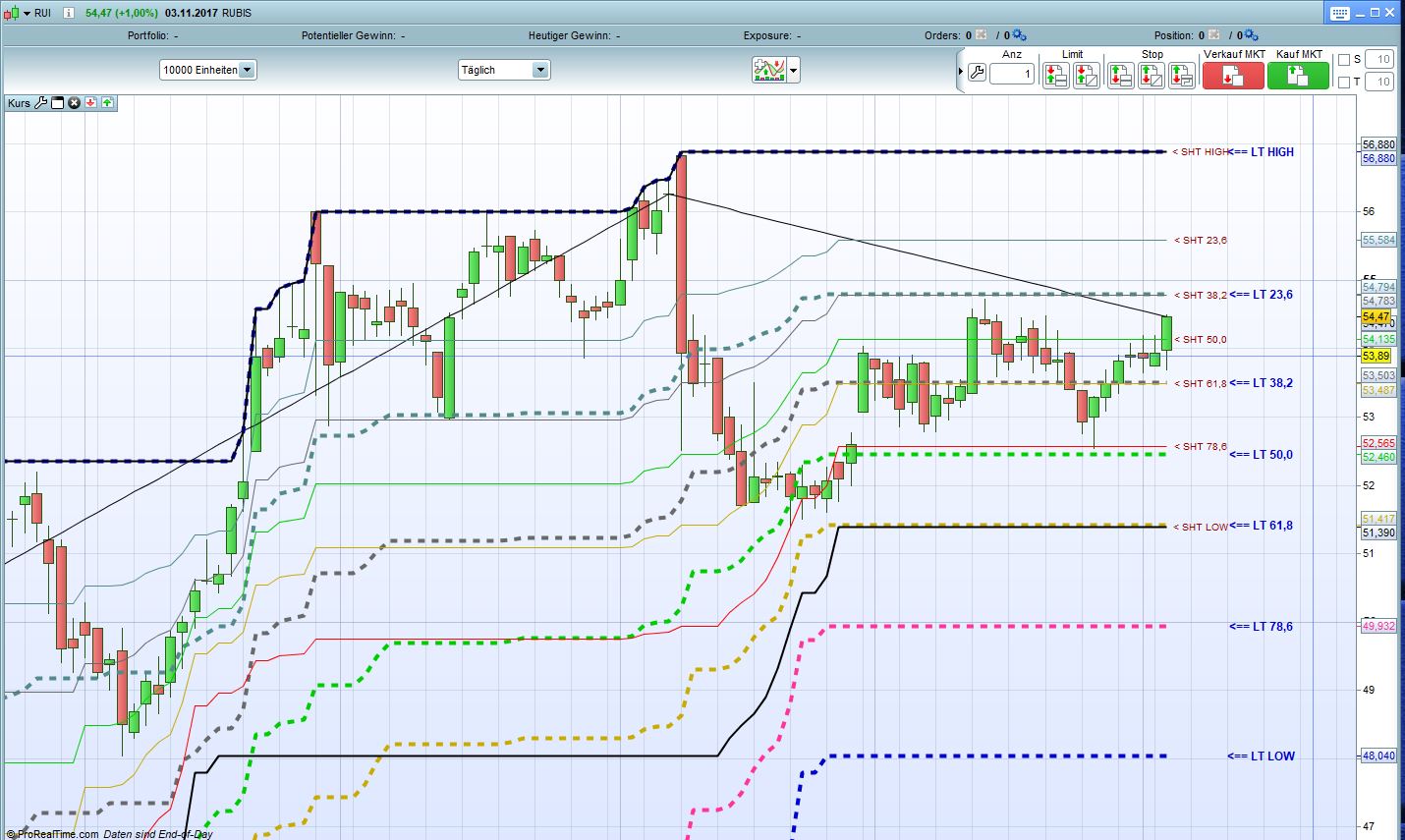
Task: Click the 52,565 red price axis tag
Action: (1378, 444)
